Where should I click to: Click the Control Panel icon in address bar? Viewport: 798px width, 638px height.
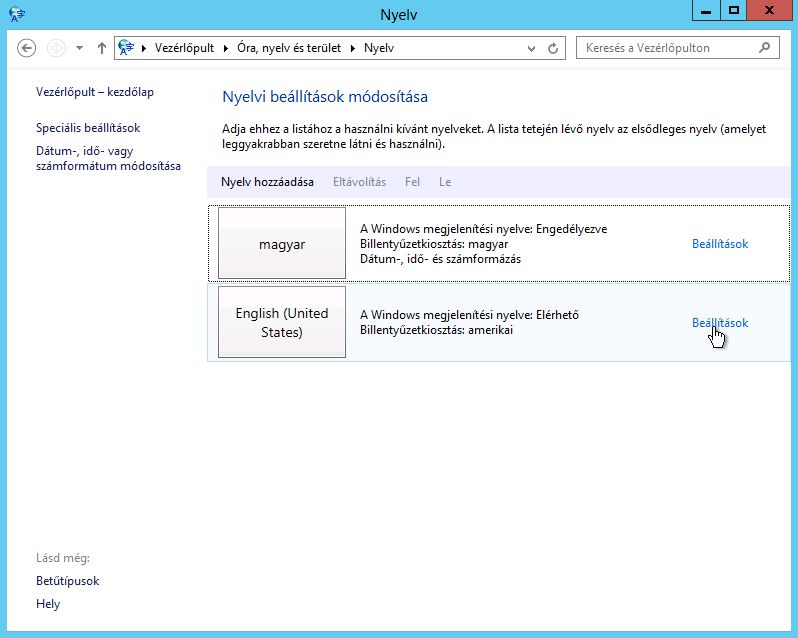(127, 48)
